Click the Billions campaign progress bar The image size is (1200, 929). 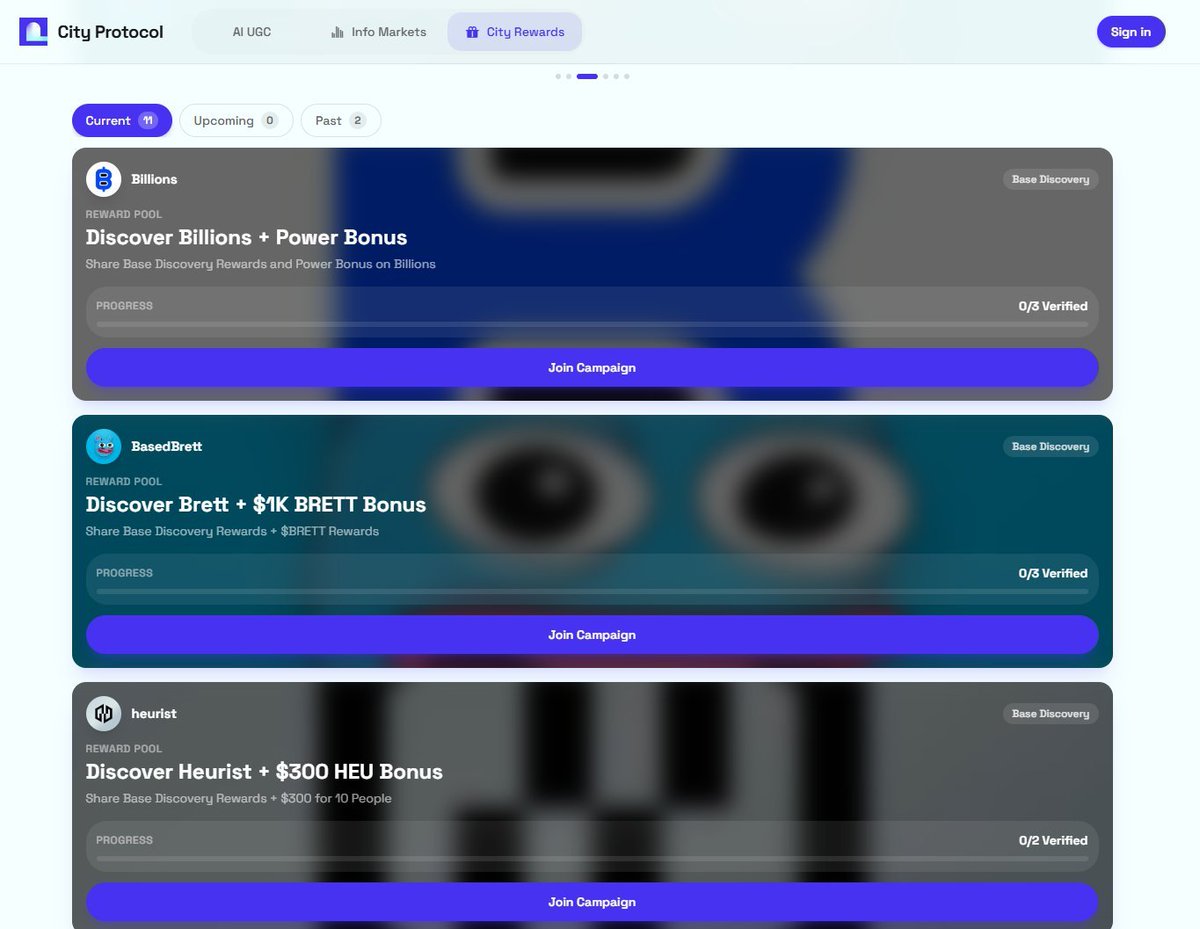(592, 324)
